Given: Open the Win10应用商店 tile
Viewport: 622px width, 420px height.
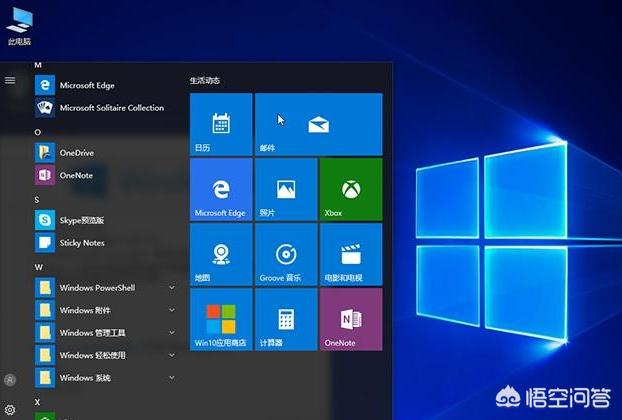Looking at the screenshot, I should pyautogui.click(x=221, y=319).
